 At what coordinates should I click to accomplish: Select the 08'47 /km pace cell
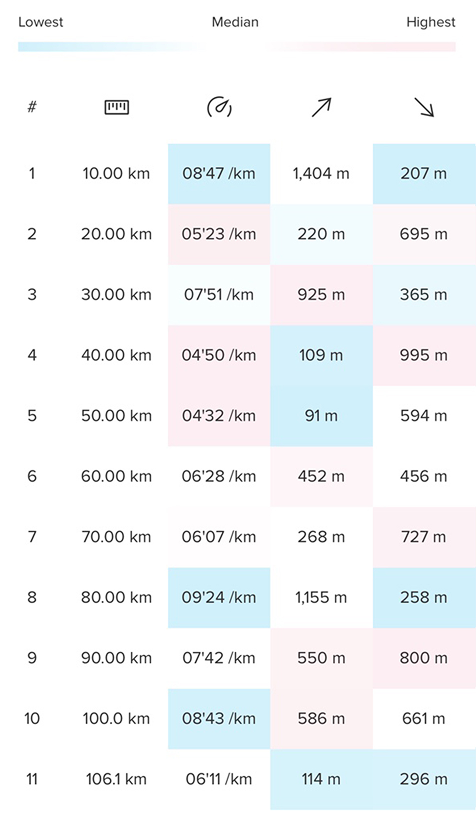pos(219,174)
